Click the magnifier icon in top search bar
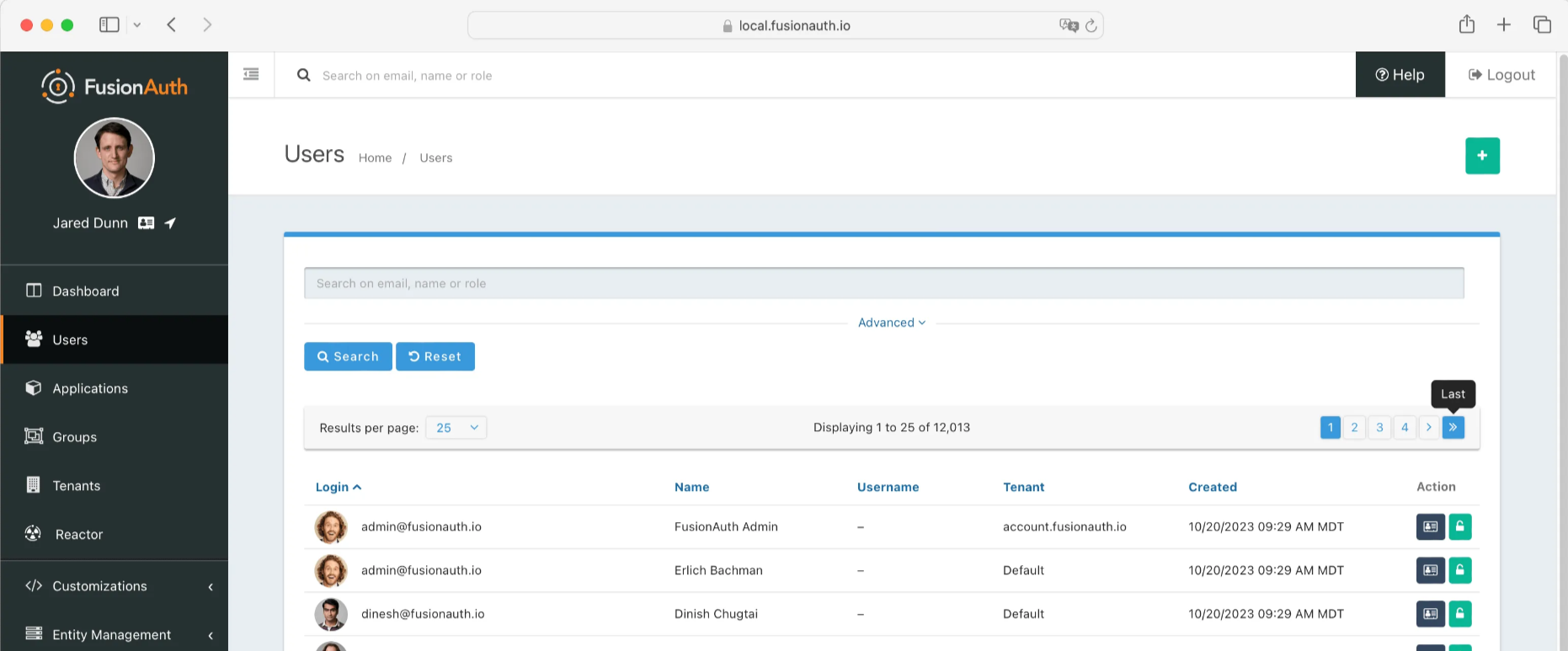This screenshot has height=651, width=1568. 304,75
